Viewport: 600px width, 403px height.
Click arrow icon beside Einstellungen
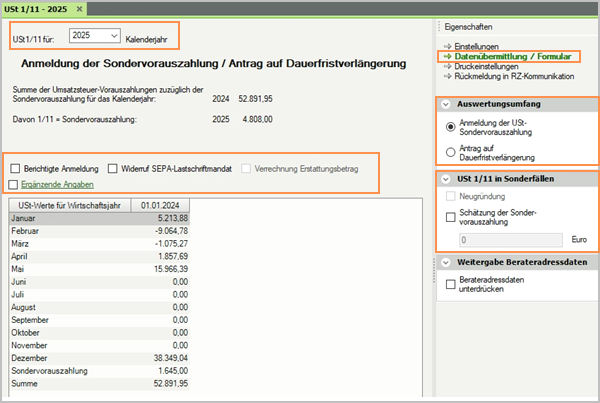tap(447, 46)
